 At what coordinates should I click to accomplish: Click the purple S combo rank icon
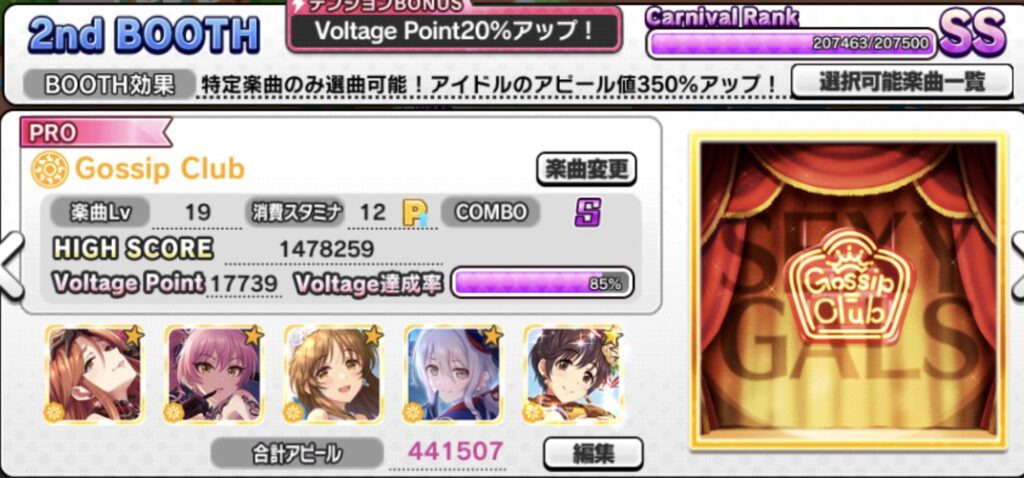(x=588, y=213)
